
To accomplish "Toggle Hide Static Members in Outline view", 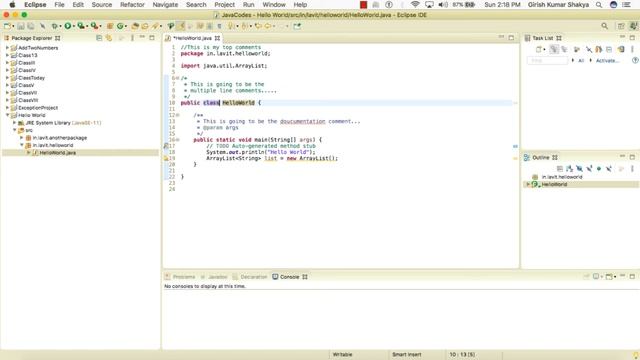I will 589,169.
